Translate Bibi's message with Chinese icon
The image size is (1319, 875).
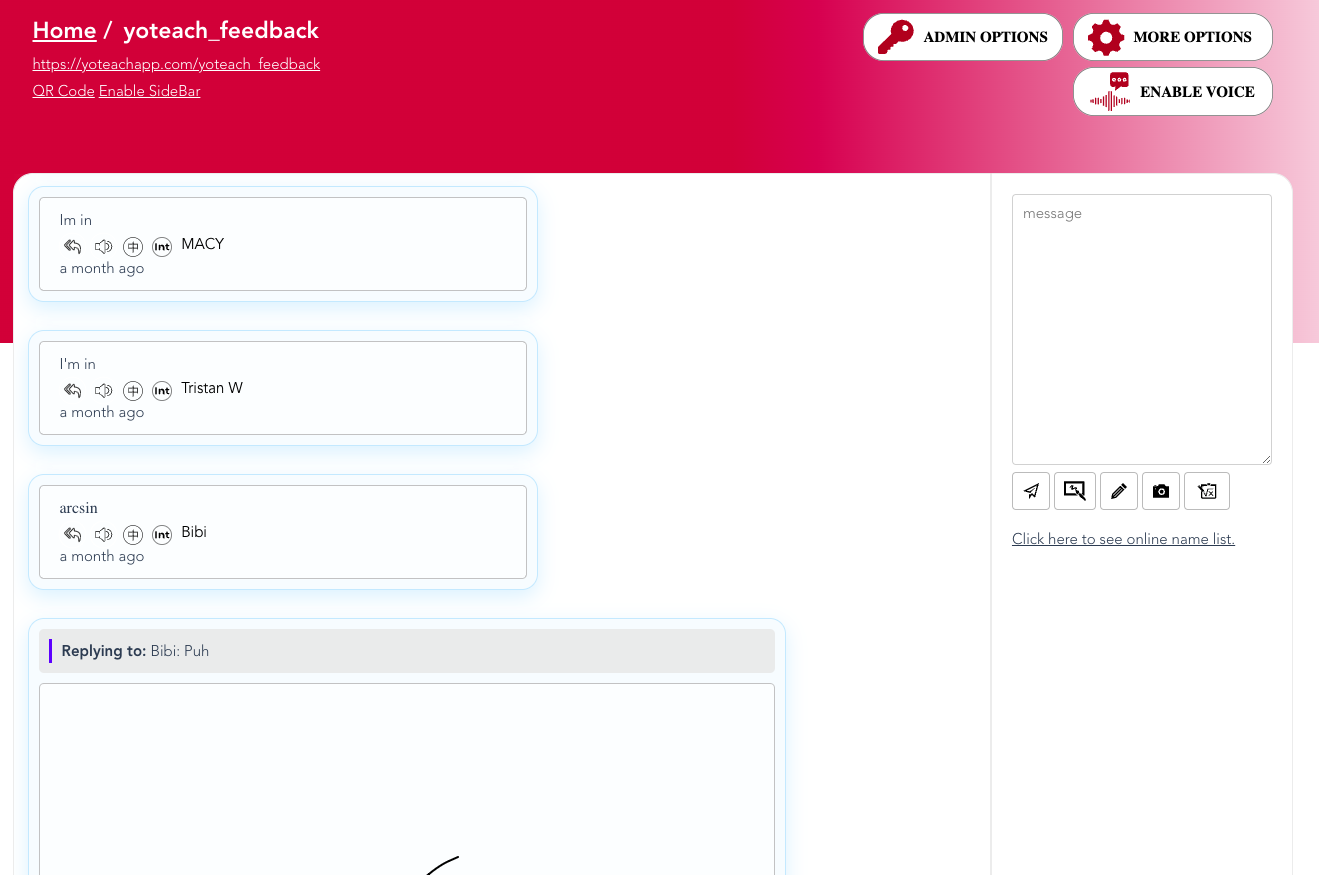(x=133, y=534)
